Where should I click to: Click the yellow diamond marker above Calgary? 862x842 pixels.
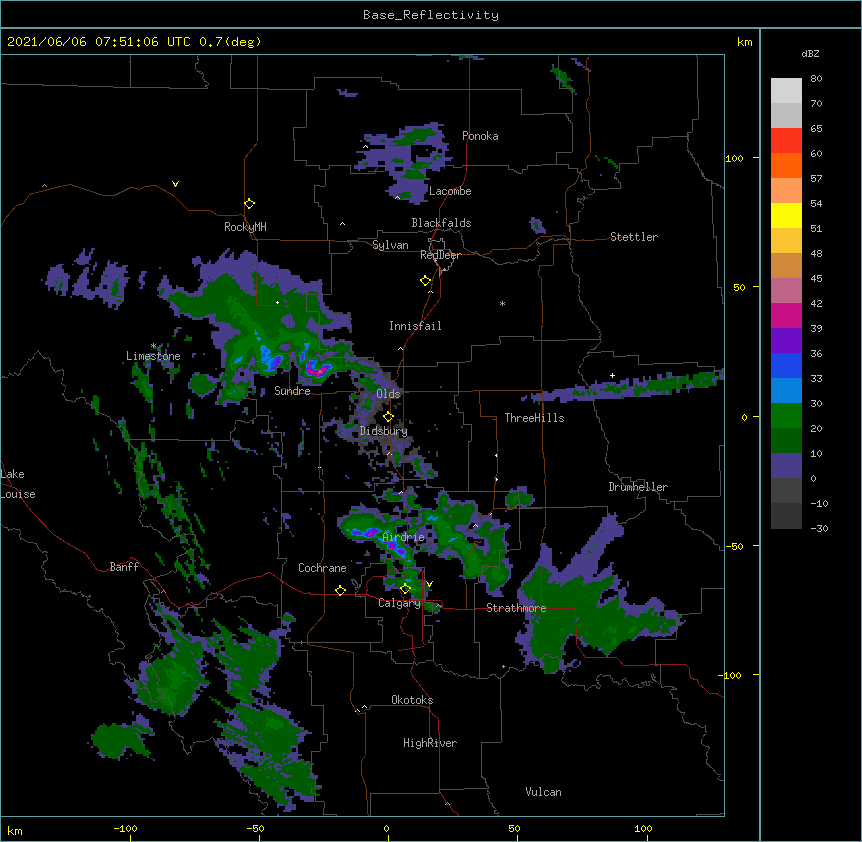pos(405,589)
